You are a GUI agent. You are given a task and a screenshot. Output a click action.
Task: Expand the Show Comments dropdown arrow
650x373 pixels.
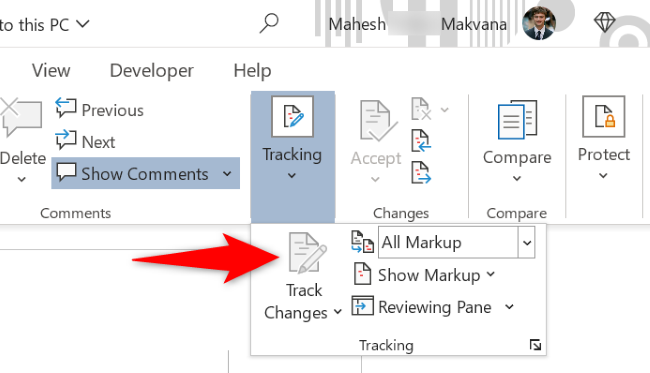(x=227, y=173)
